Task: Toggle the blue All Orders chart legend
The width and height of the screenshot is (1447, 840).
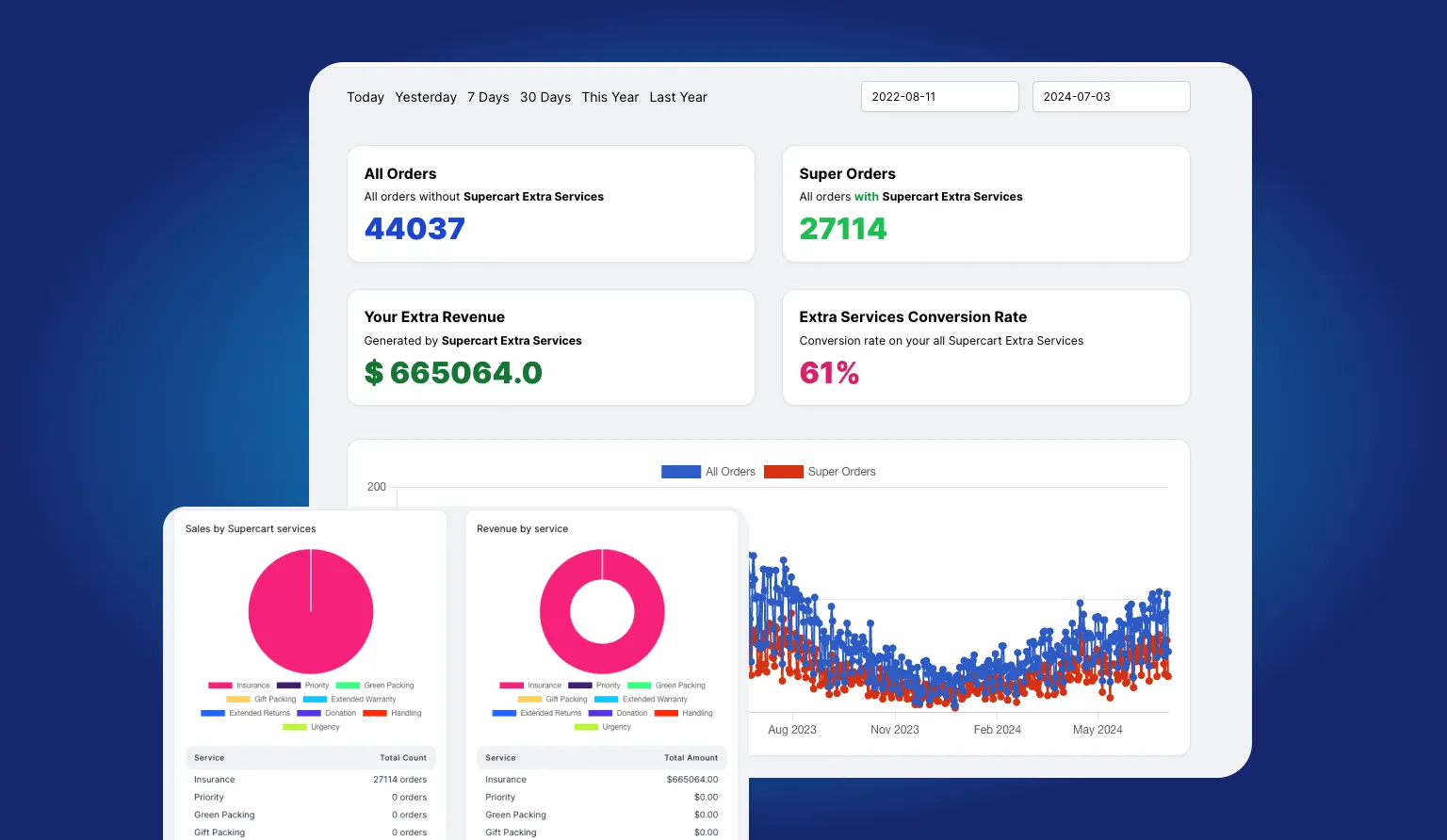Action: tap(708, 472)
